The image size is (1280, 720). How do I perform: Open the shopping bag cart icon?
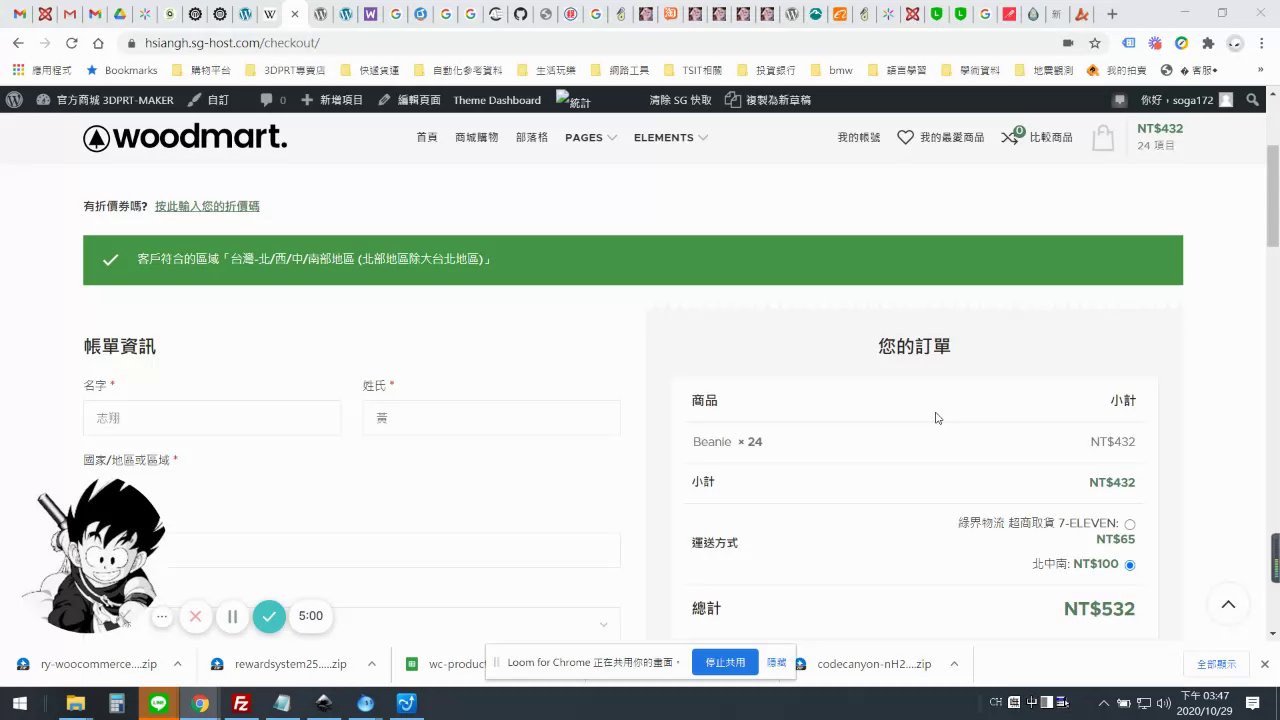(x=1103, y=138)
